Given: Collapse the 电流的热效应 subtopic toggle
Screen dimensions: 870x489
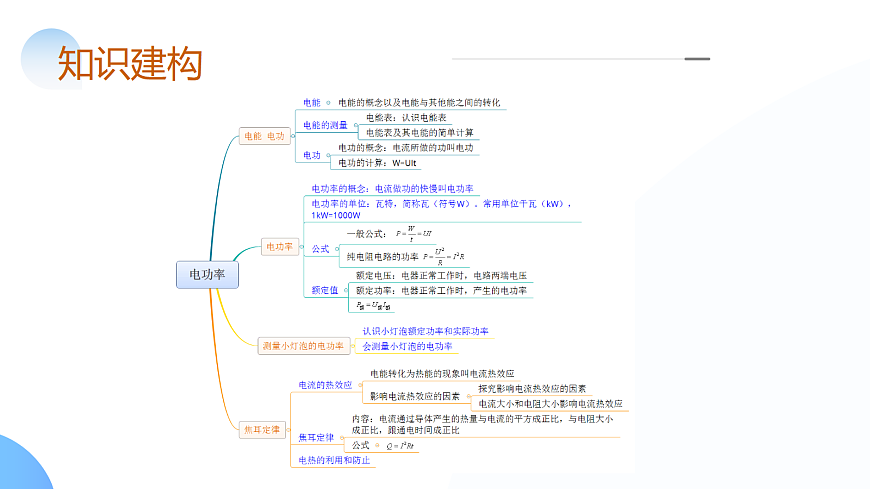Looking at the screenshot, I should [x=360, y=385].
